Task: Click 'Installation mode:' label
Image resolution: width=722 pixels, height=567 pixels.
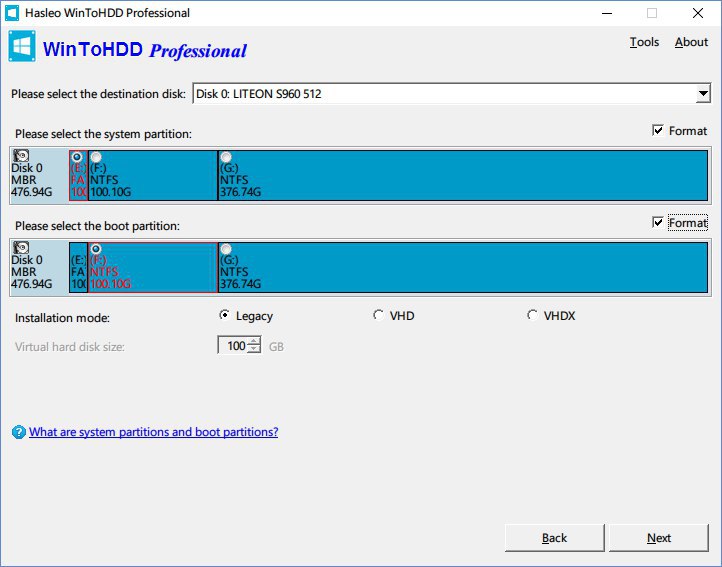Action: pyautogui.click(x=62, y=318)
